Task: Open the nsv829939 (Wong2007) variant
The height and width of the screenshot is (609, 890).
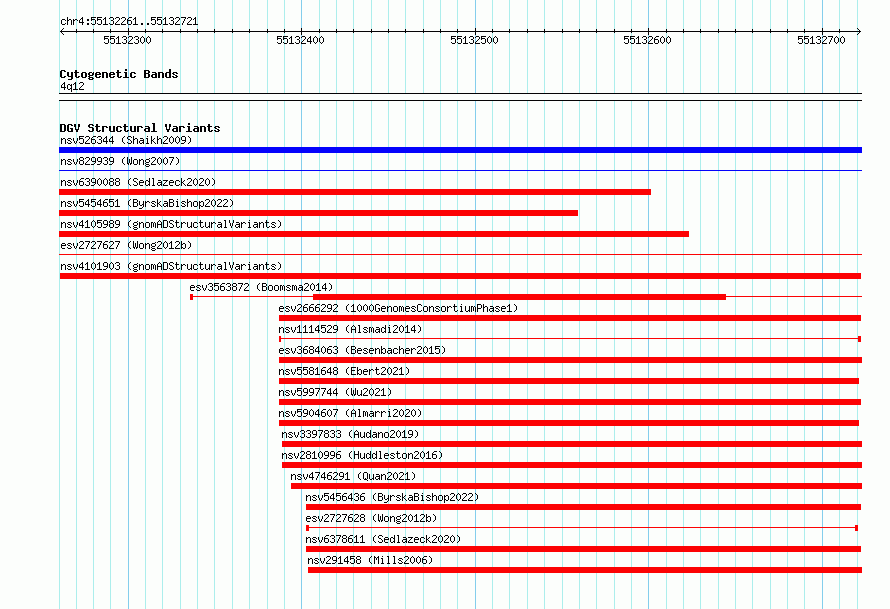Action: pyautogui.click(x=120, y=161)
